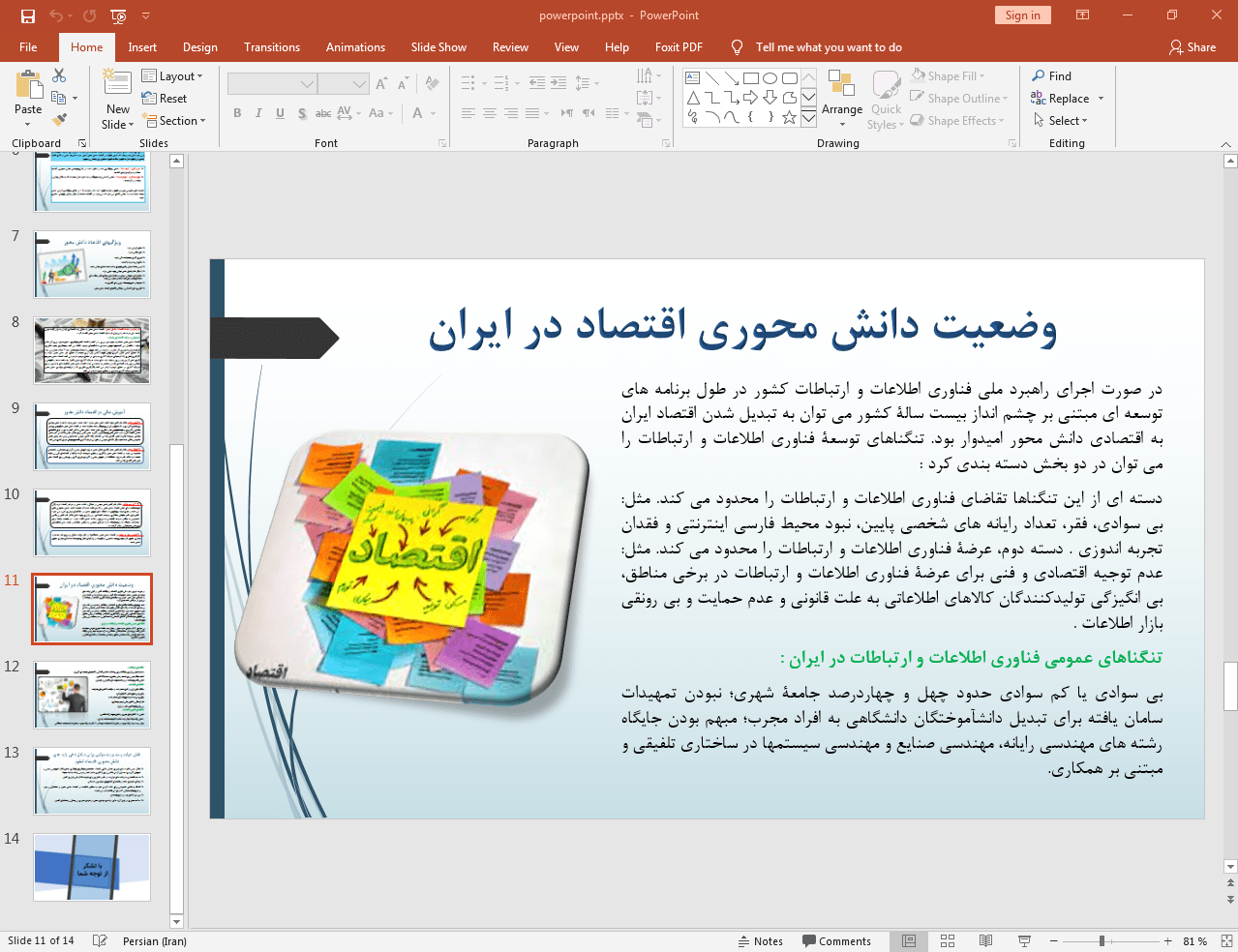The width and height of the screenshot is (1238, 952).
Task: Open spell check status icon
Action: (x=100, y=940)
